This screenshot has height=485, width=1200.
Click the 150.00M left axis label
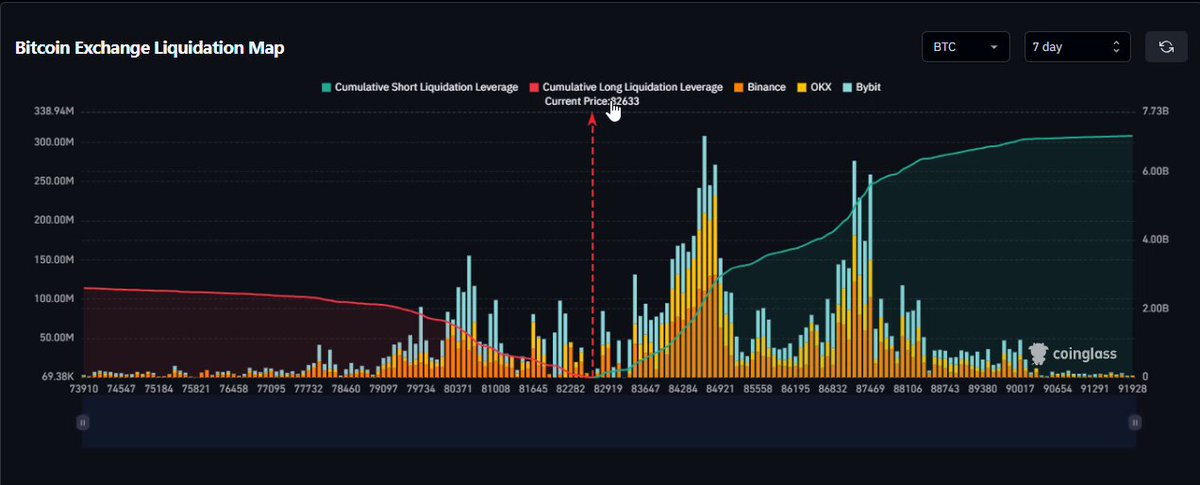pyautogui.click(x=54, y=259)
